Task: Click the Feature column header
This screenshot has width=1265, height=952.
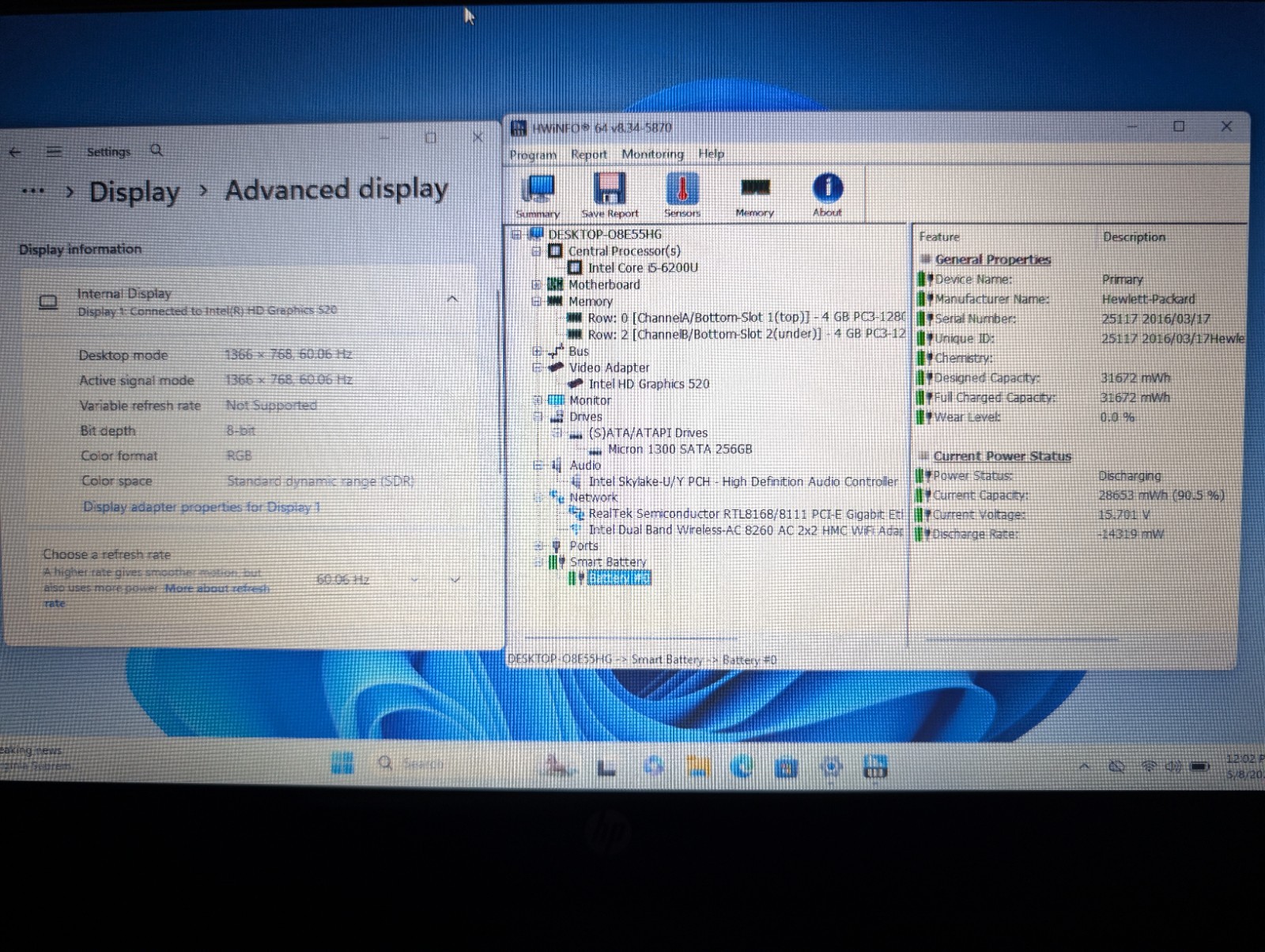Action: 939,236
